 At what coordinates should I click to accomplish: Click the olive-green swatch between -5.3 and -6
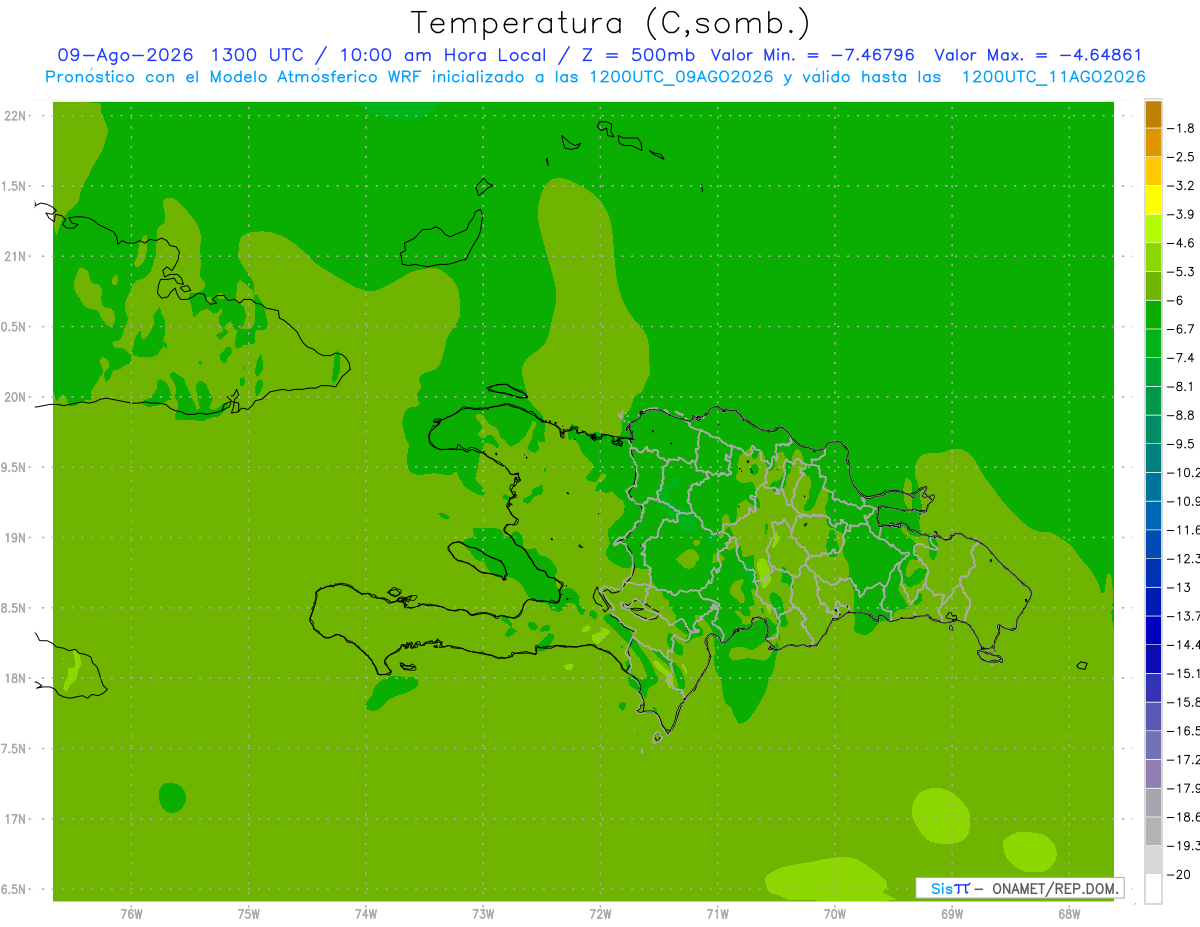point(1153,286)
